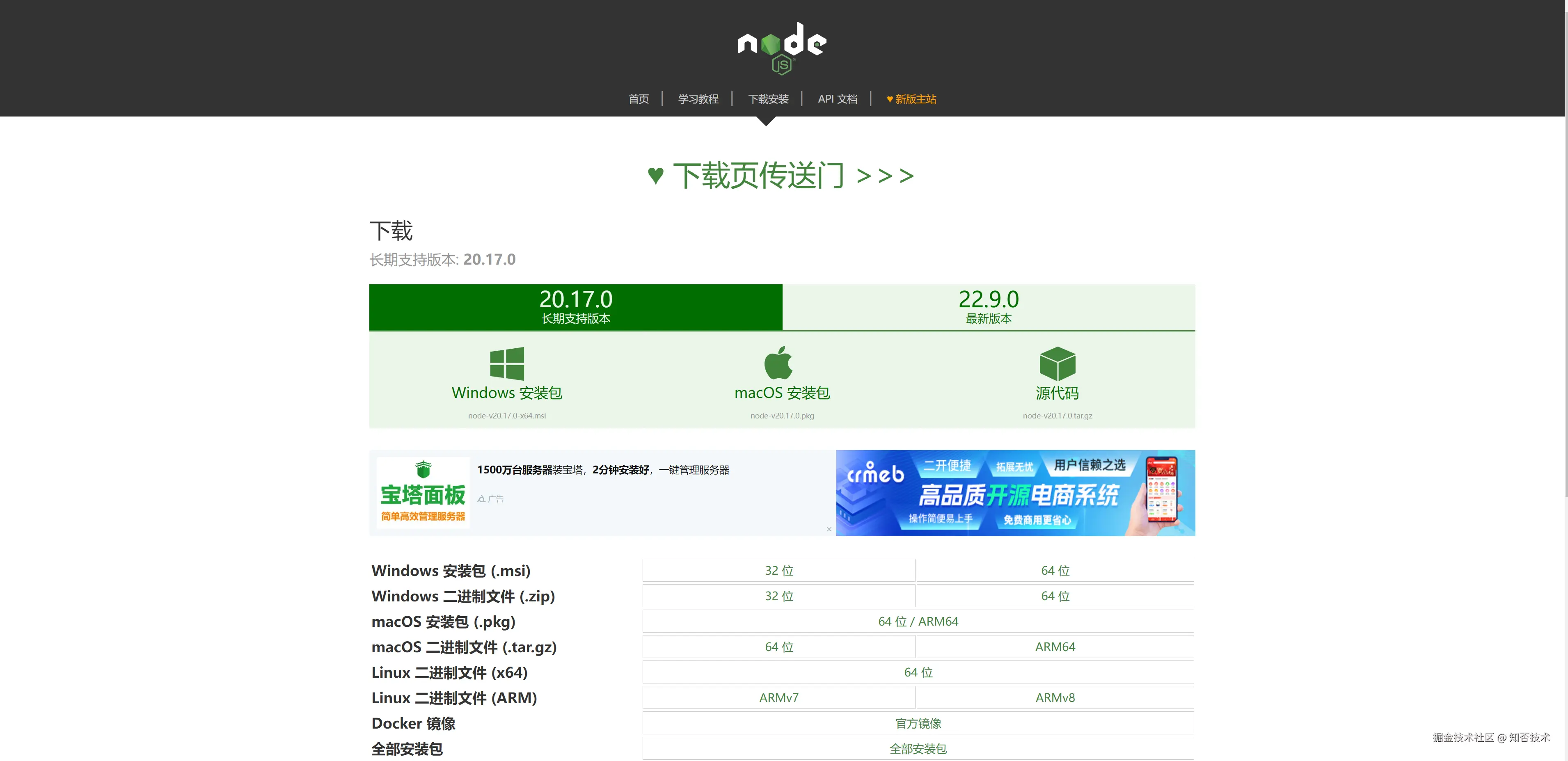The image size is (1568, 761).
Task: Go to 新版主站 with the heart icon
Action: pos(911,99)
